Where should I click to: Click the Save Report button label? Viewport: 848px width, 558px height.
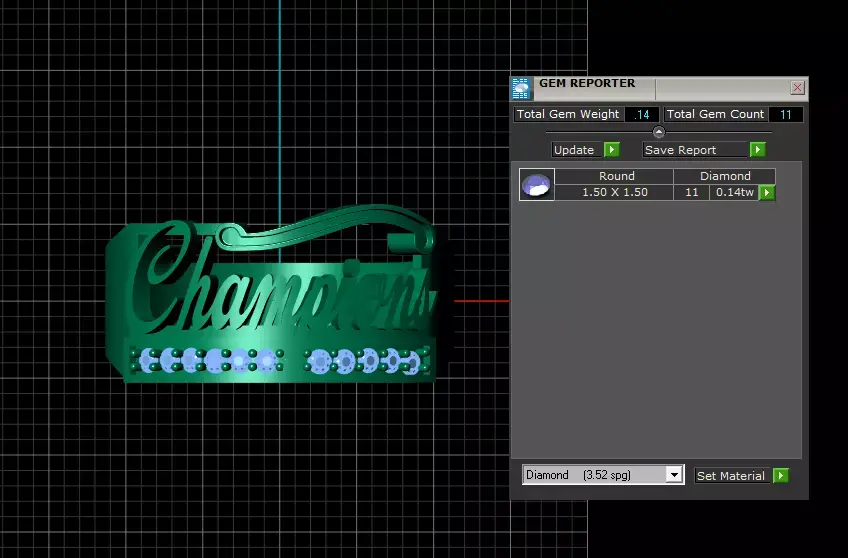click(x=695, y=150)
